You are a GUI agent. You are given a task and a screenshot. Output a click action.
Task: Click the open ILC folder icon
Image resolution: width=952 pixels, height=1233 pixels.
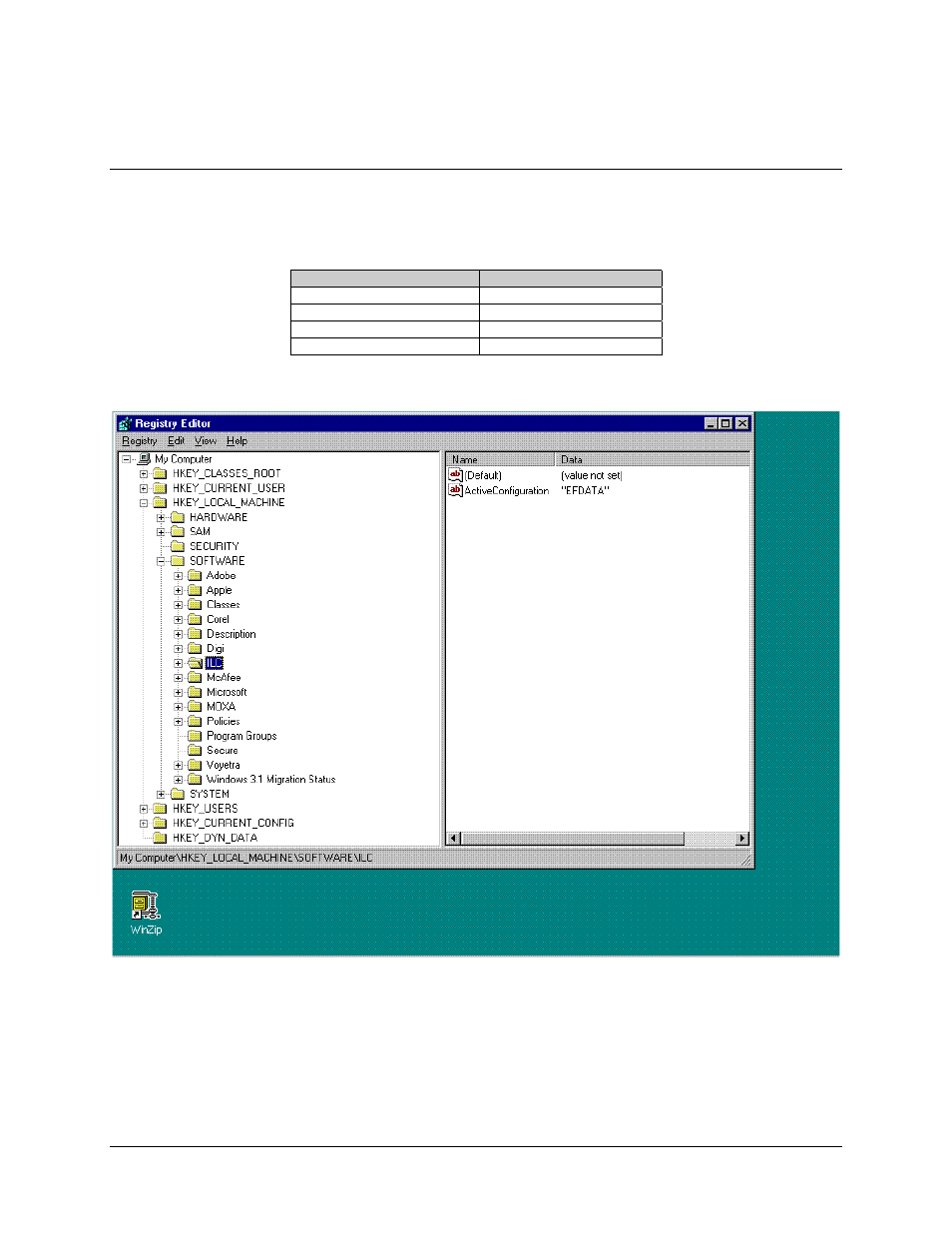point(195,663)
